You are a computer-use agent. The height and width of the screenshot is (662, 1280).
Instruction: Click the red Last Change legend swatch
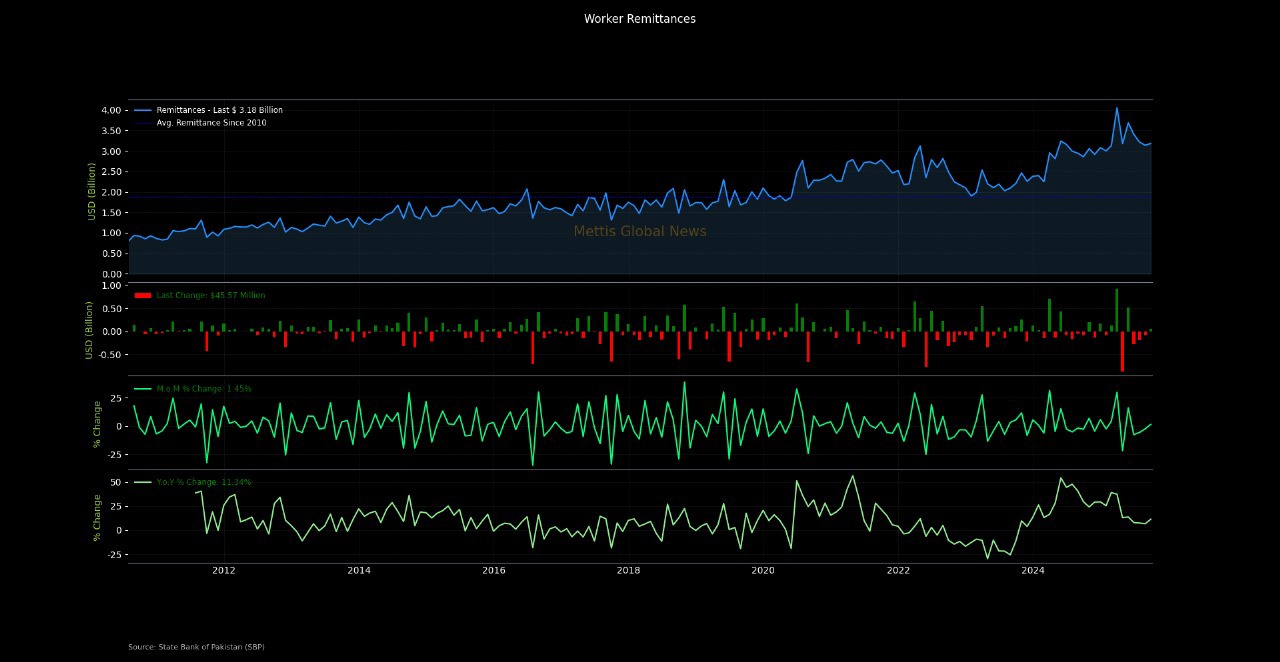(x=142, y=296)
